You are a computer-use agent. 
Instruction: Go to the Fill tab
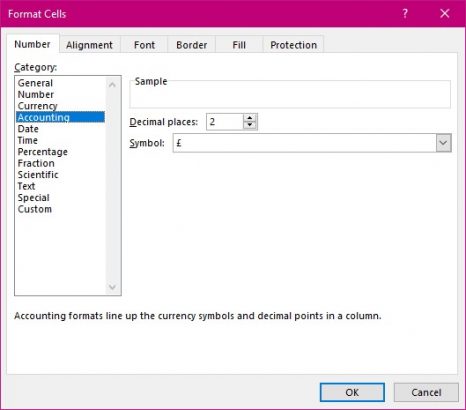pos(239,45)
